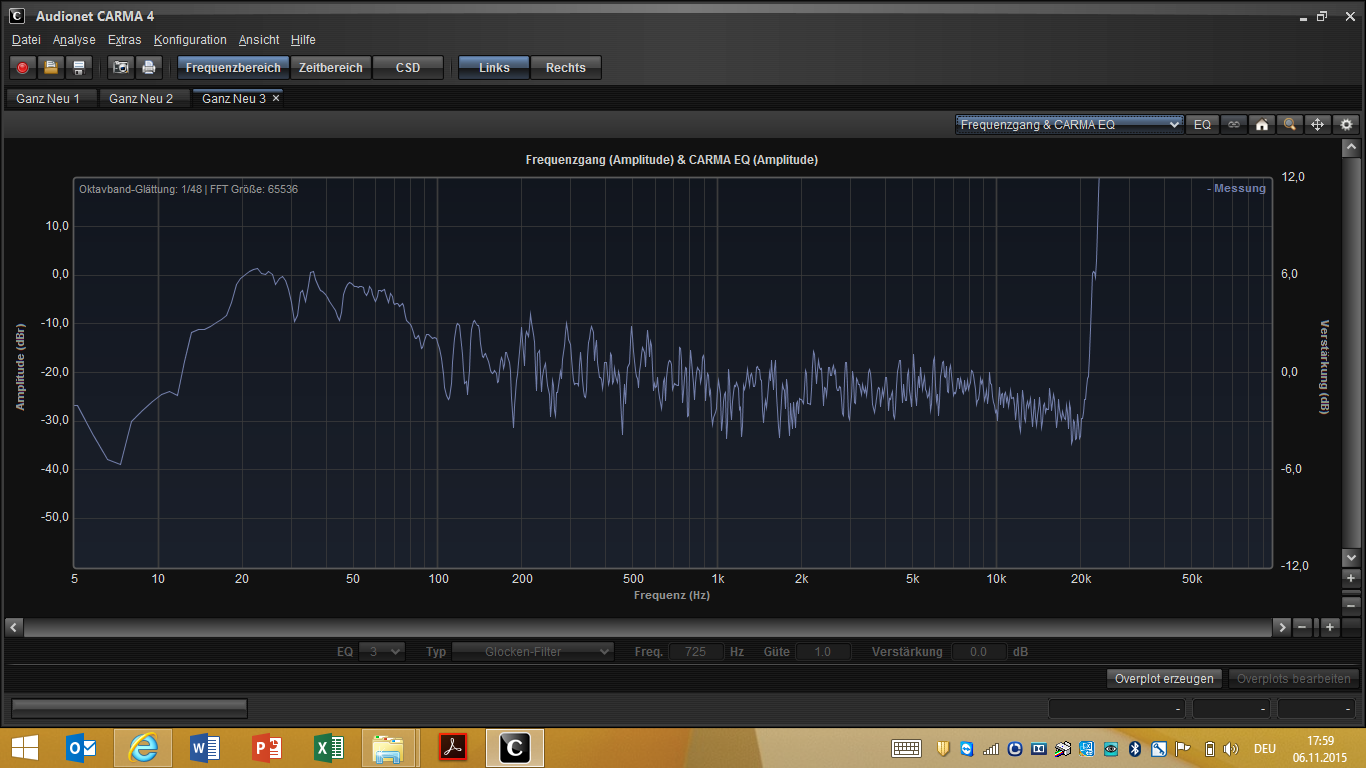Click the TeamViewer tray icon
The width and height of the screenshot is (1366, 768).
[966, 748]
